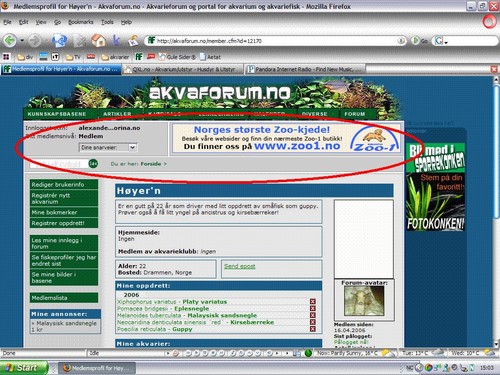The width and height of the screenshot is (500, 375).
Task: Click 'Rediger brukerinfo' sidebar button
Action: [64, 184]
